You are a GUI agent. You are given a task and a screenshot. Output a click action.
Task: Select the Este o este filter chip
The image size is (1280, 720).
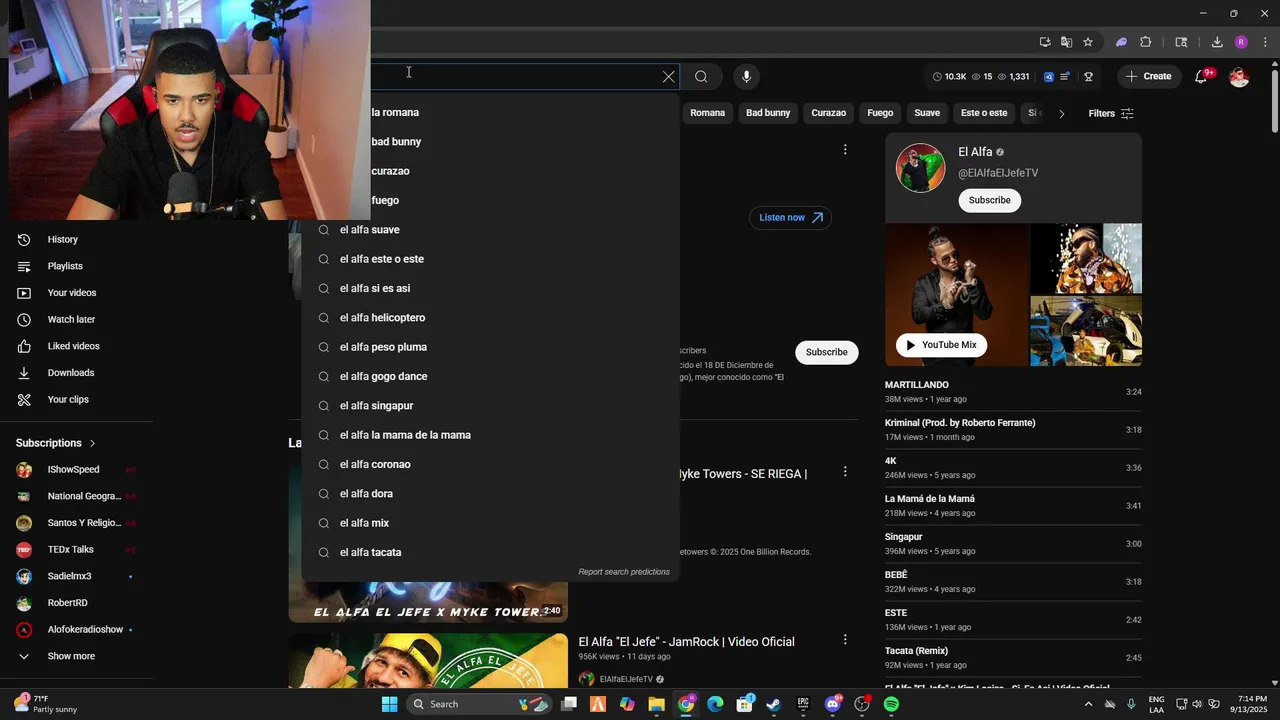coord(984,113)
